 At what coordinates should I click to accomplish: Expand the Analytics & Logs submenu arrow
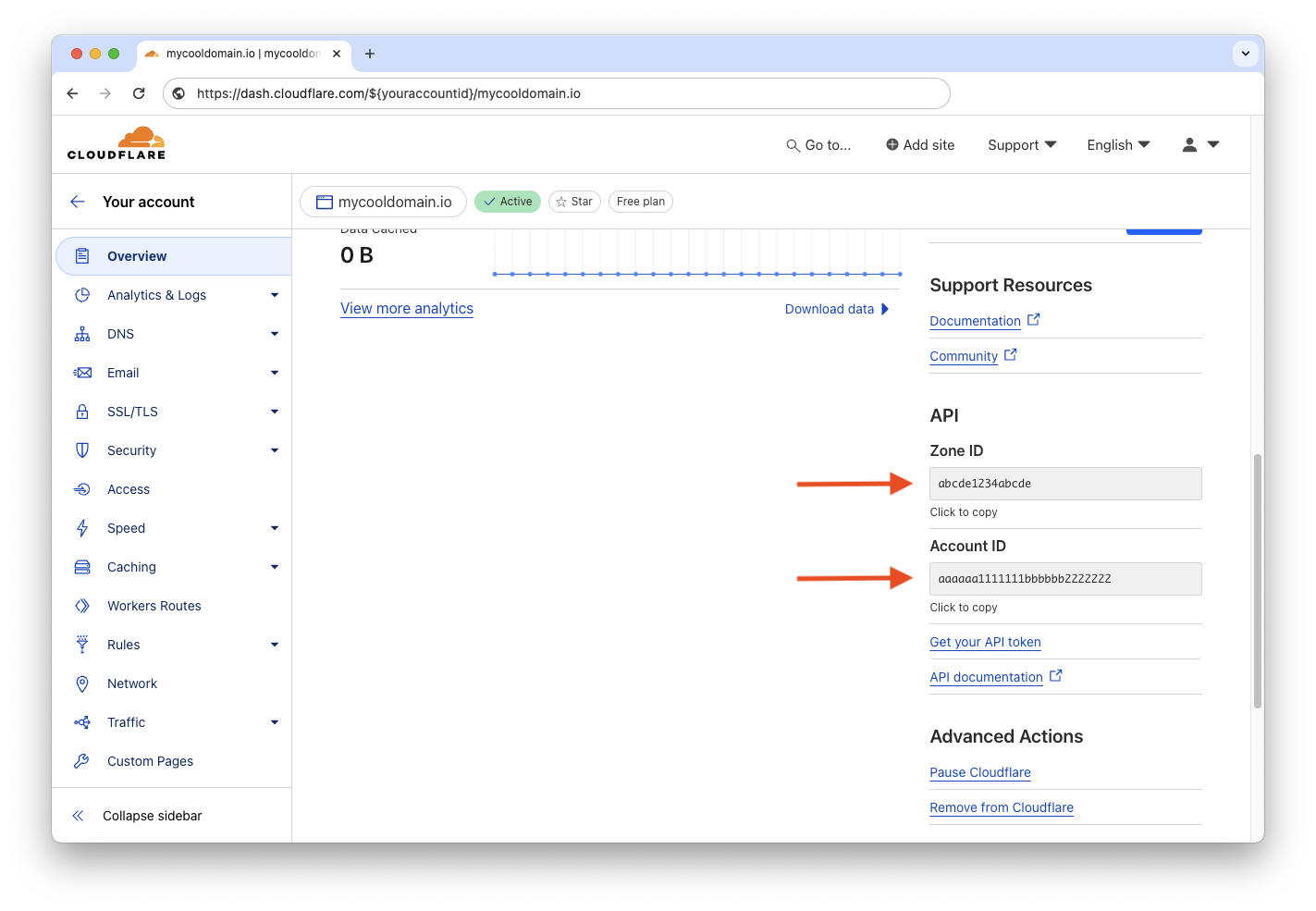coord(275,295)
